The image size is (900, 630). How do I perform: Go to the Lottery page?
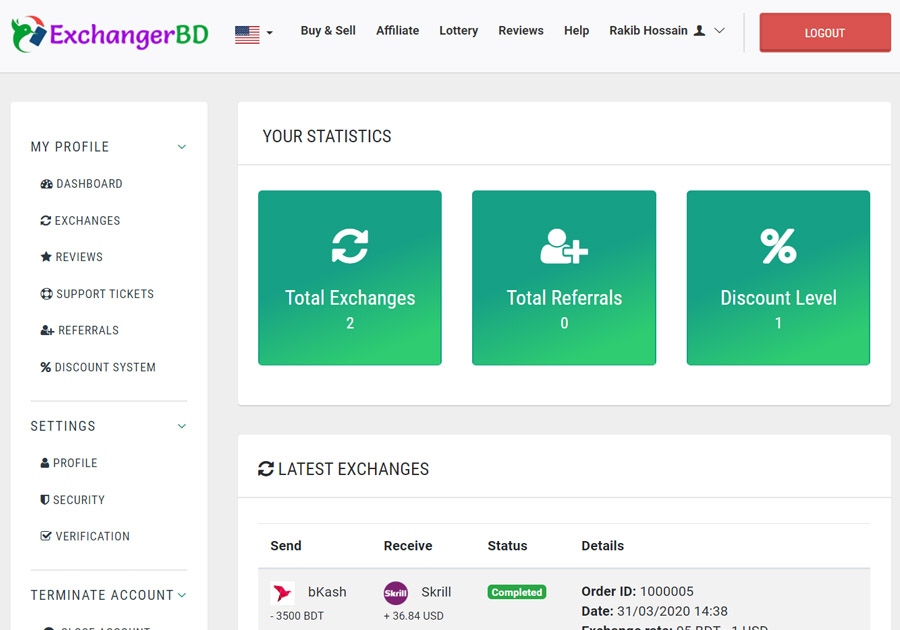point(458,31)
